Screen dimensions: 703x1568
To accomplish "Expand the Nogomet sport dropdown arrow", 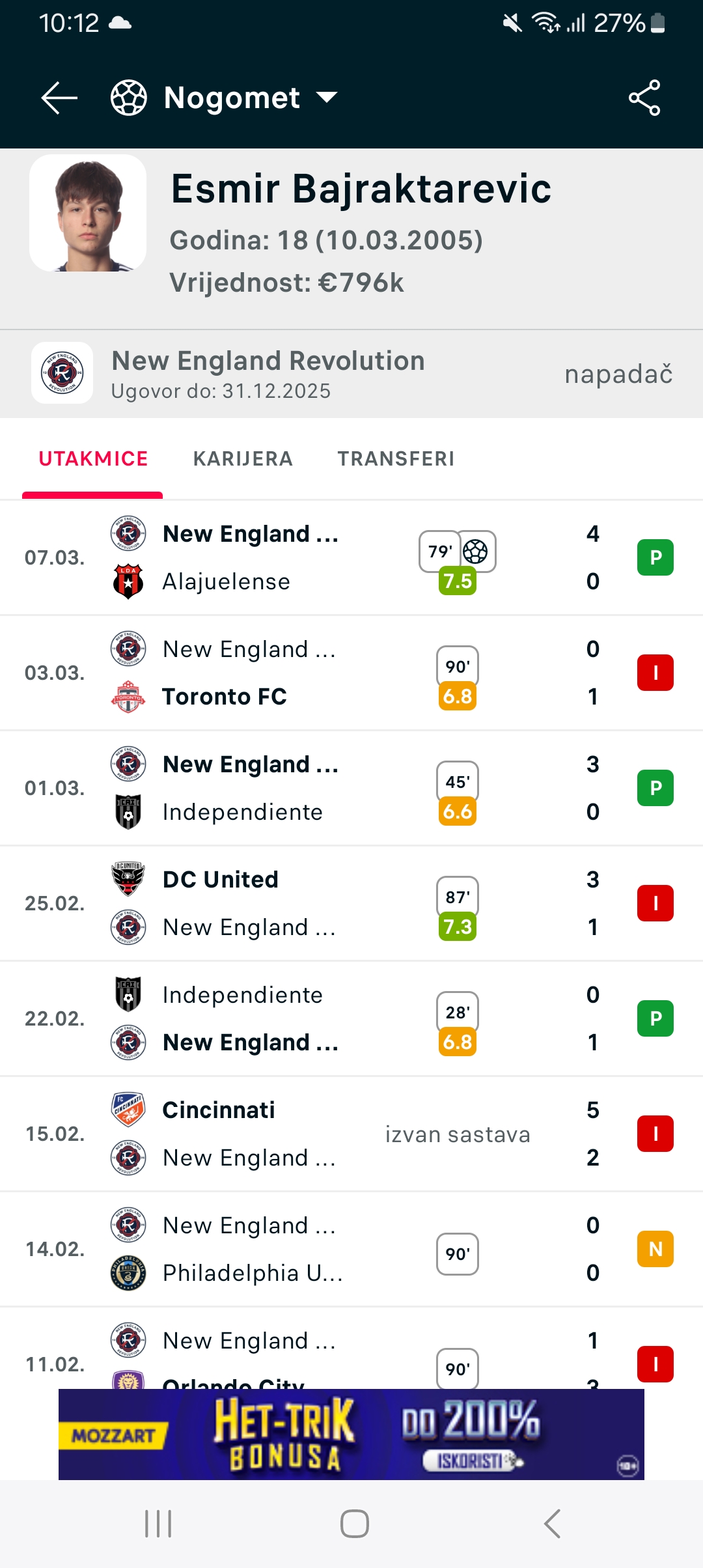I will 326,98.
